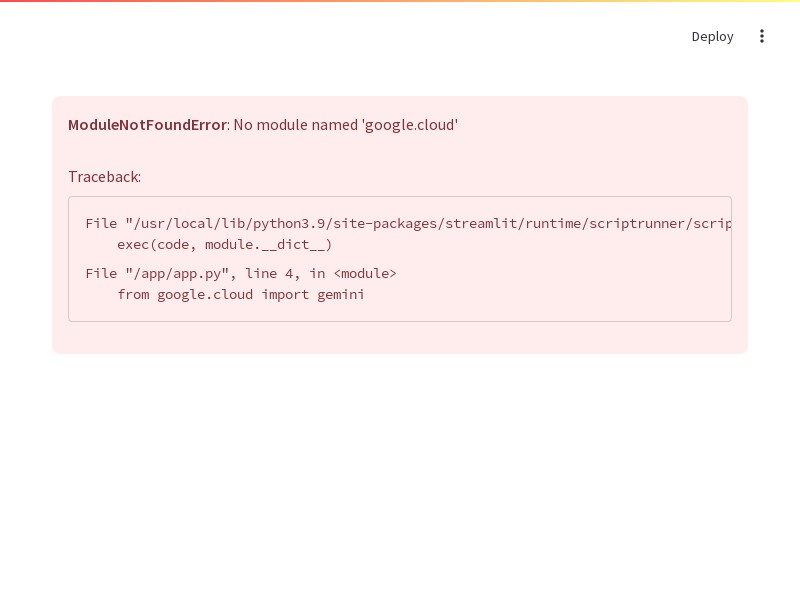Click the "/app/app.py" file path

177,273
